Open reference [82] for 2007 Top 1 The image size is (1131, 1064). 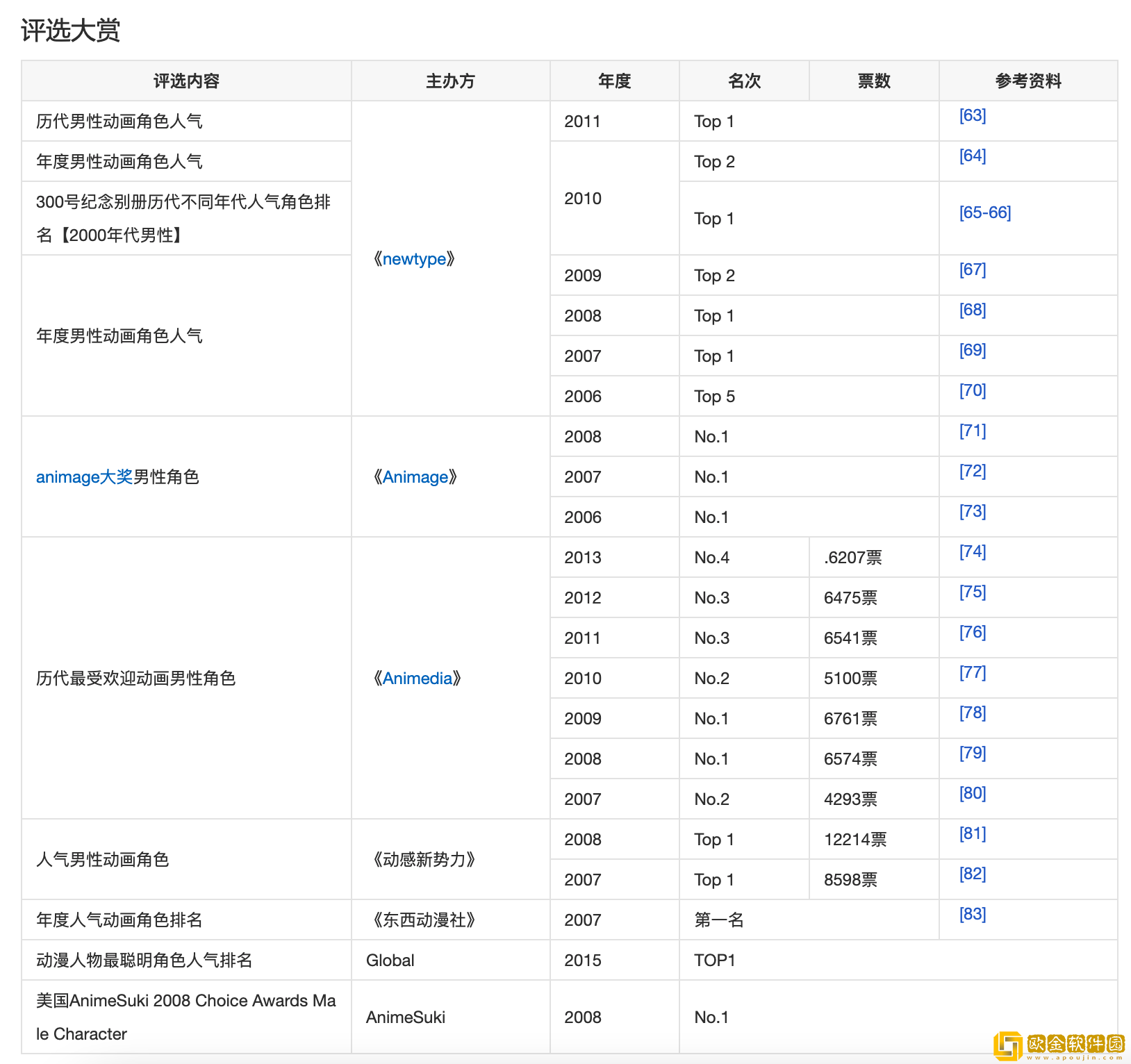(972, 874)
